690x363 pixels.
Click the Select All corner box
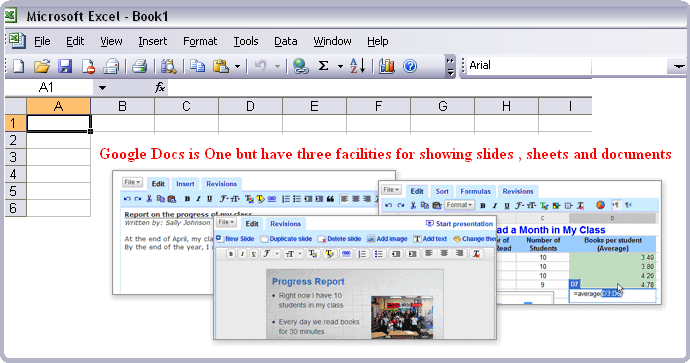pos(15,106)
